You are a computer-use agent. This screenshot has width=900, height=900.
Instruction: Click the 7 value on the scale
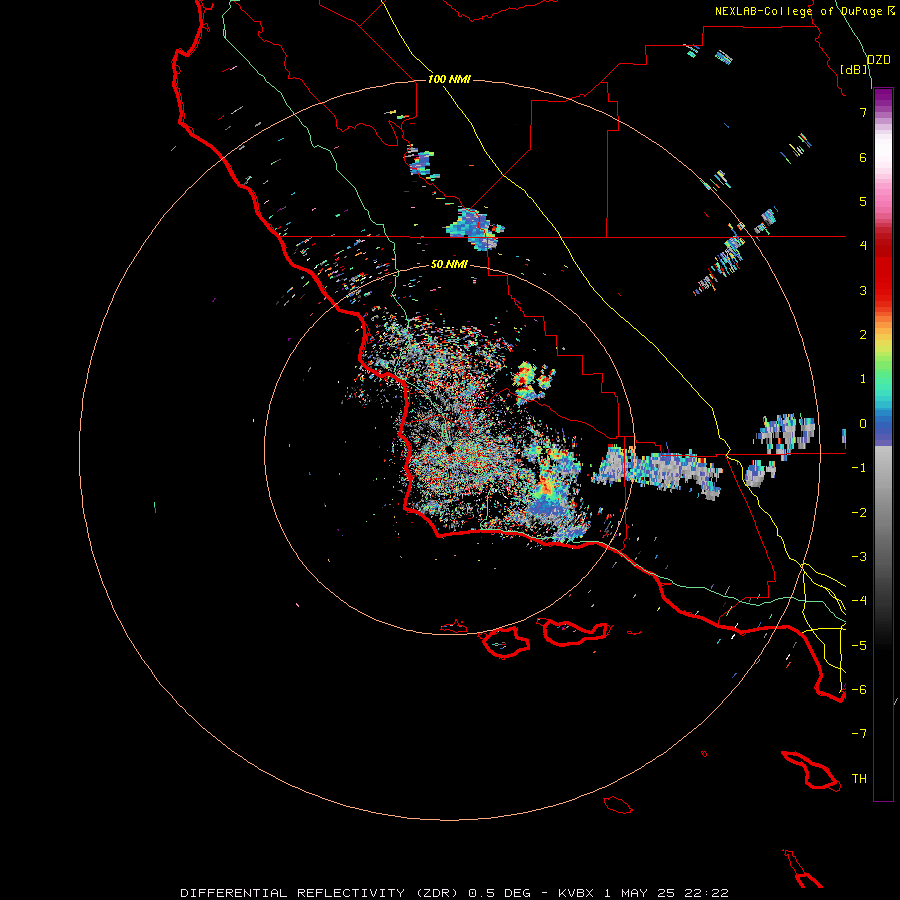click(863, 112)
